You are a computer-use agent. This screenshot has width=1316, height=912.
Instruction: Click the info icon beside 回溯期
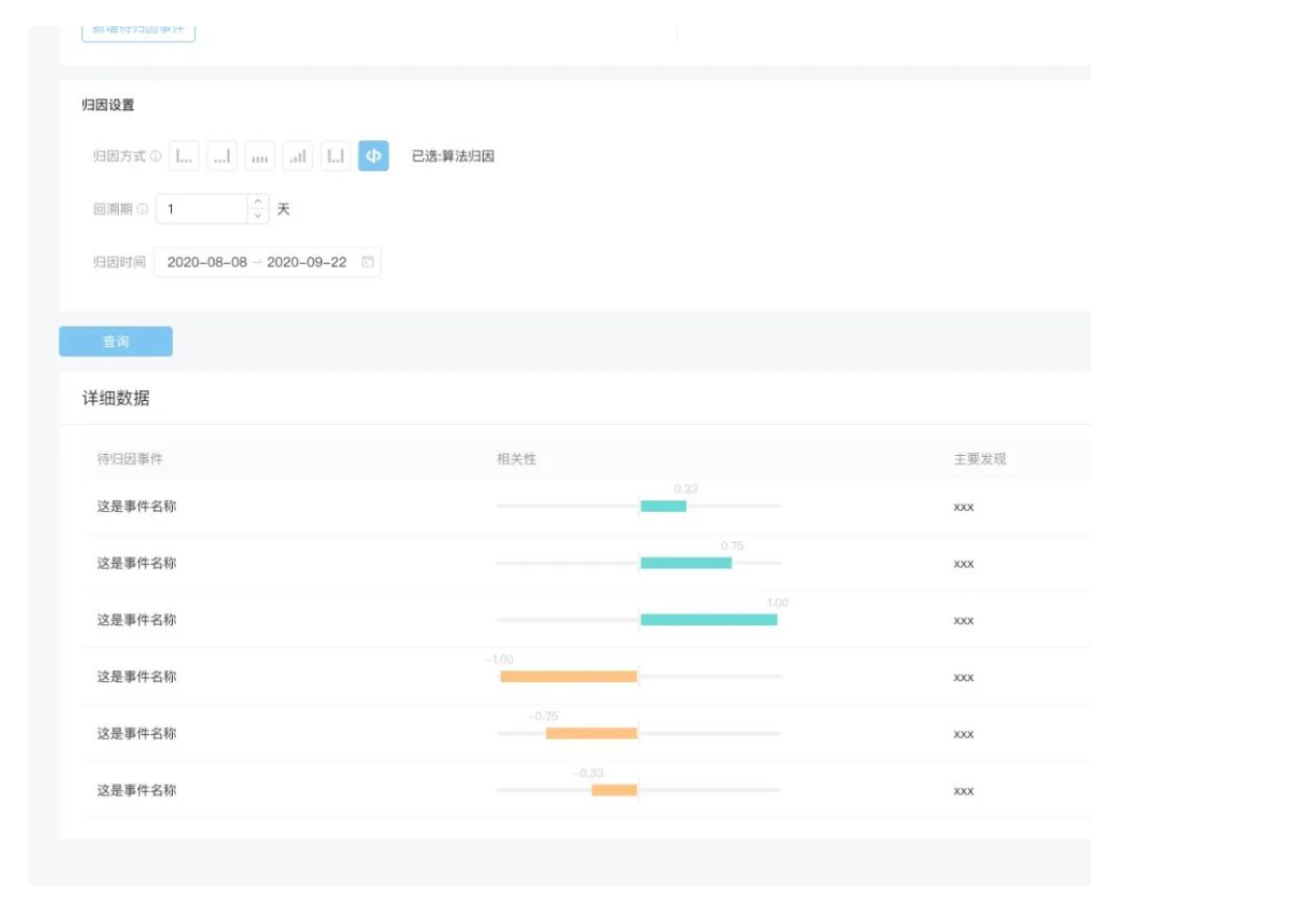coord(142,210)
